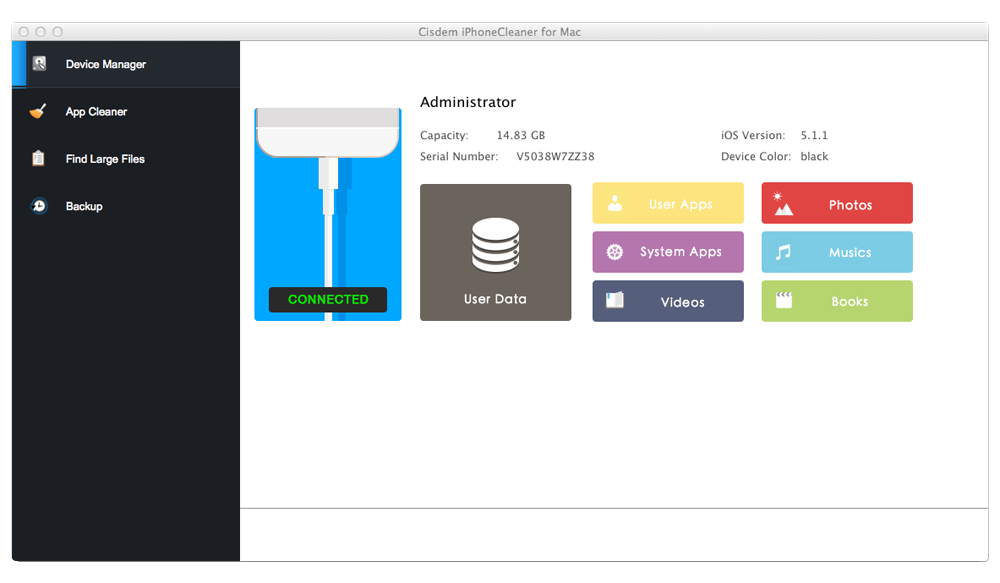Click the gear icon on System Apps tile

pyautogui.click(x=615, y=252)
